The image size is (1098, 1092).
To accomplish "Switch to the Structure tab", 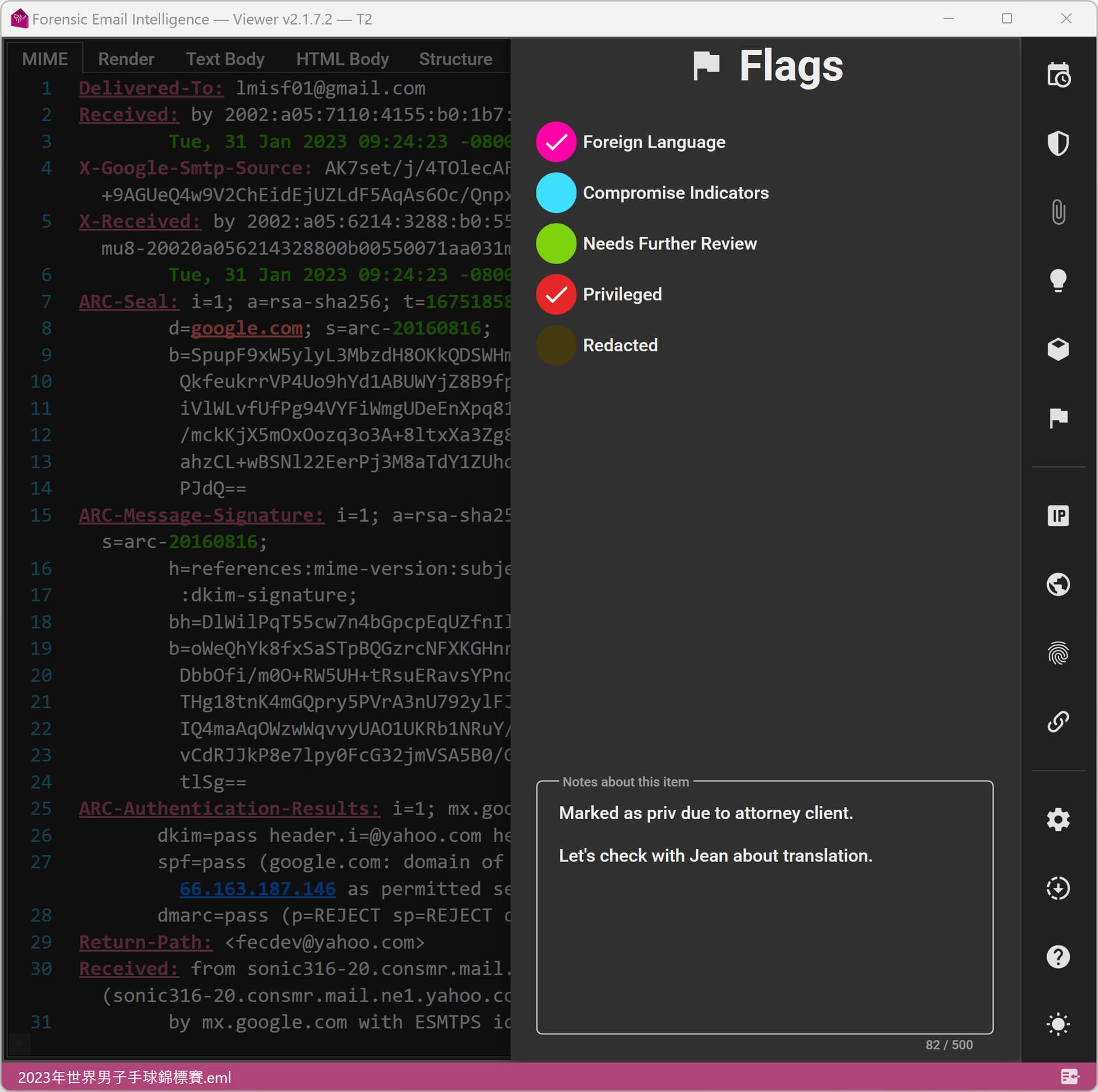I will pos(455,59).
